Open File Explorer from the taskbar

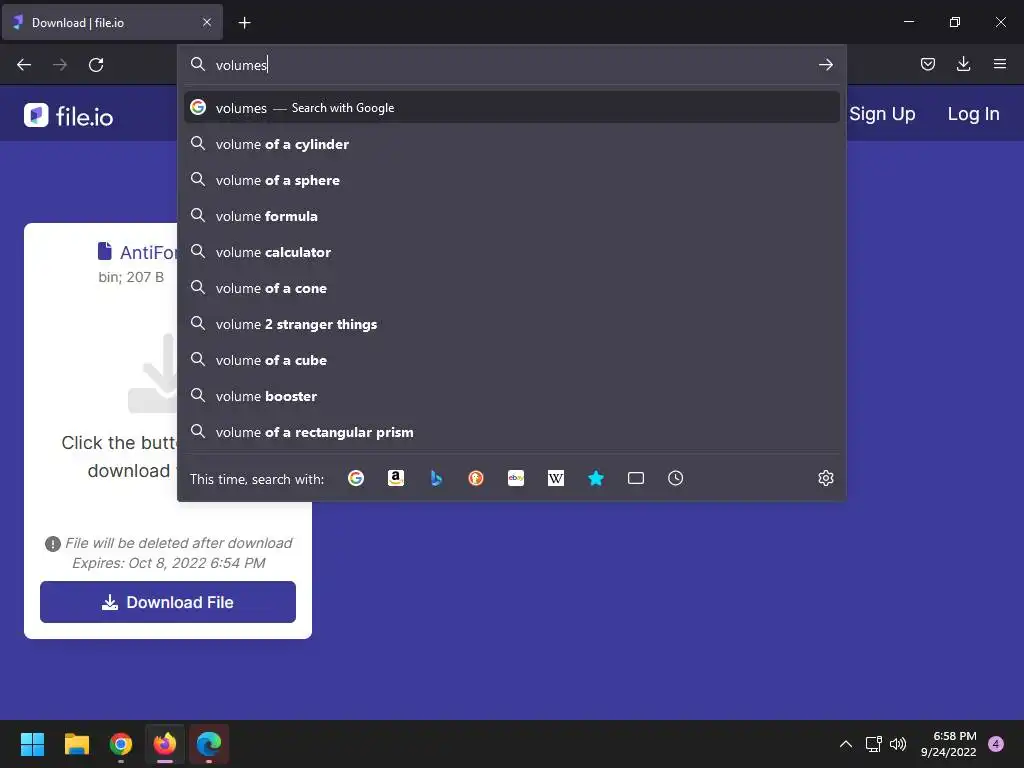click(x=77, y=744)
